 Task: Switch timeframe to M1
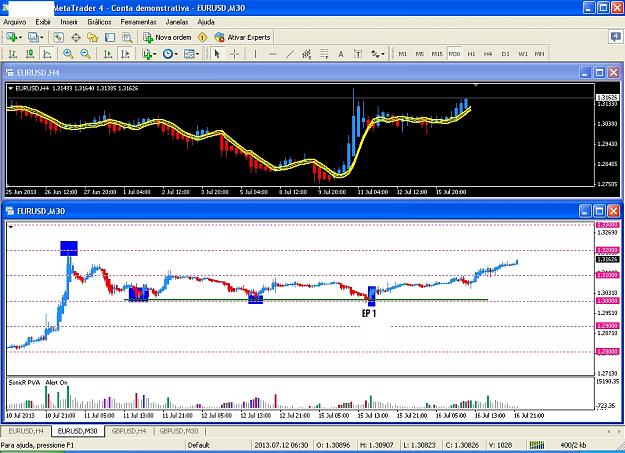[403, 54]
